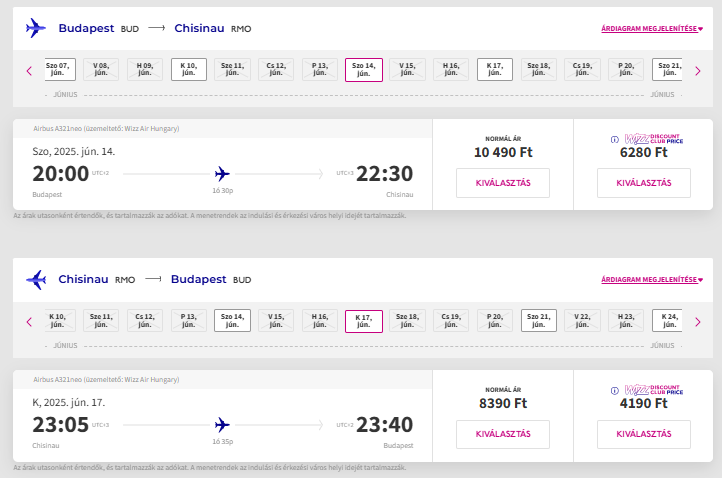Show later dates for Budapest to Chisinau
Image resolution: width=722 pixels, height=478 pixels.
[x=698, y=71]
